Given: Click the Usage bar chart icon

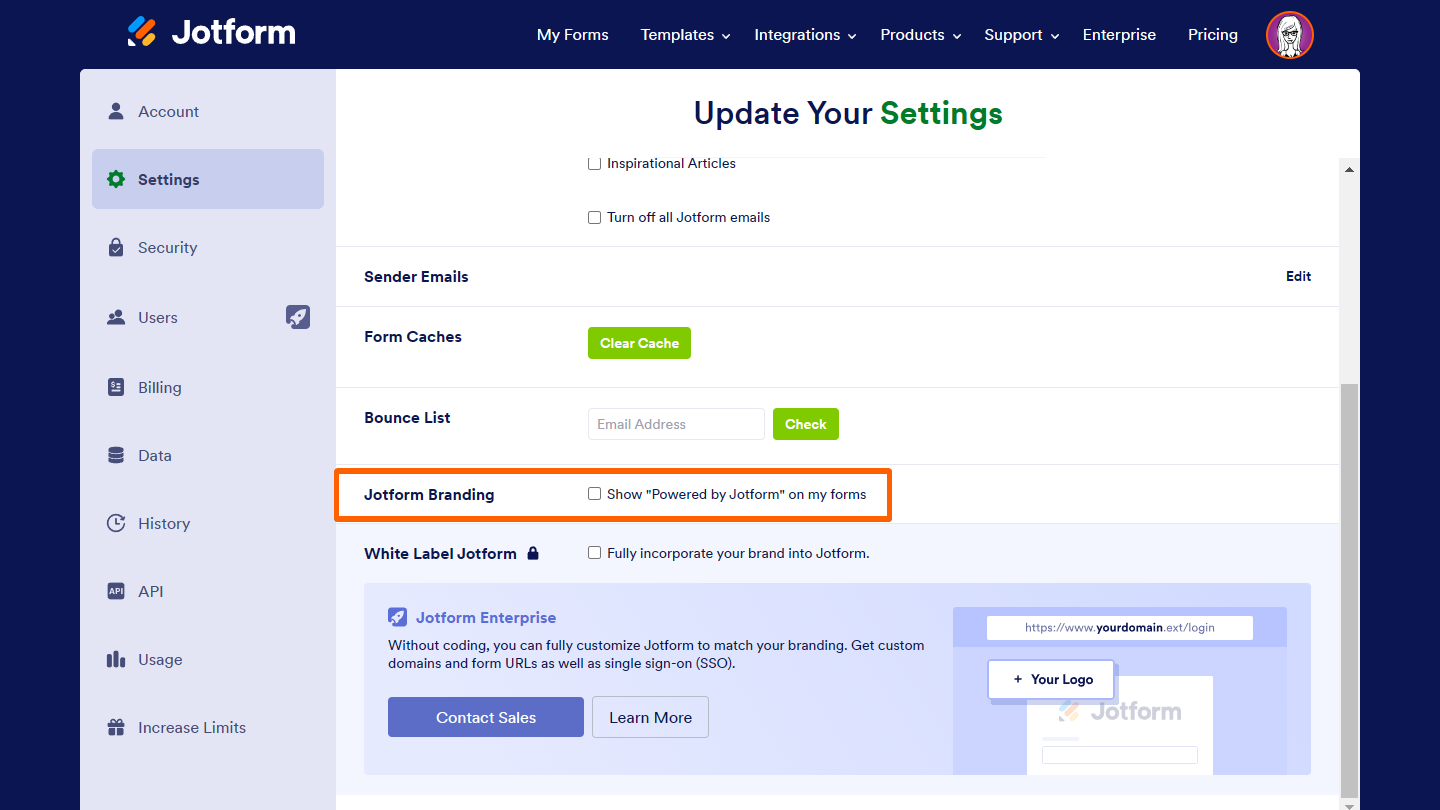Looking at the screenshot, I should click(x=116, y=659).
